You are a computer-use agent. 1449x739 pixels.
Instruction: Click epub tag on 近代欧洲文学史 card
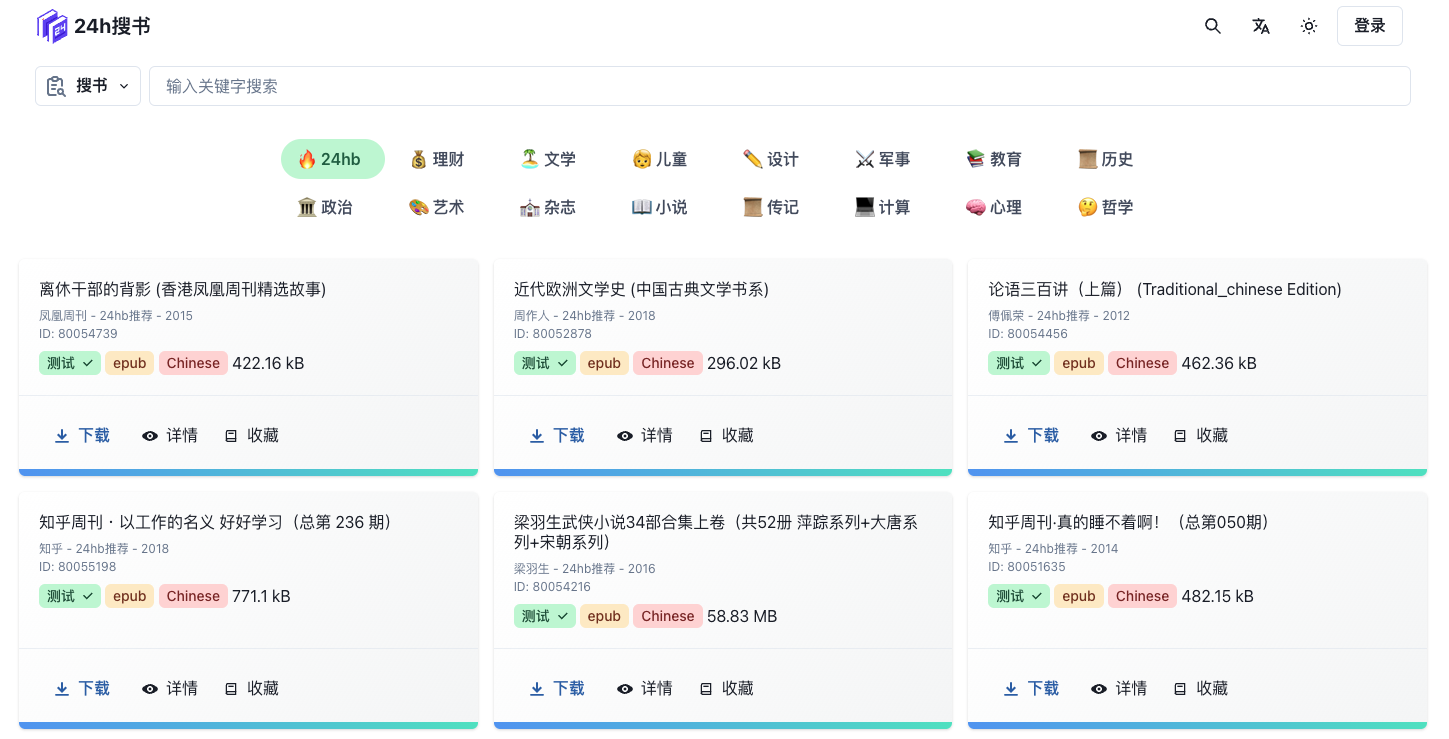pos(604,363)
